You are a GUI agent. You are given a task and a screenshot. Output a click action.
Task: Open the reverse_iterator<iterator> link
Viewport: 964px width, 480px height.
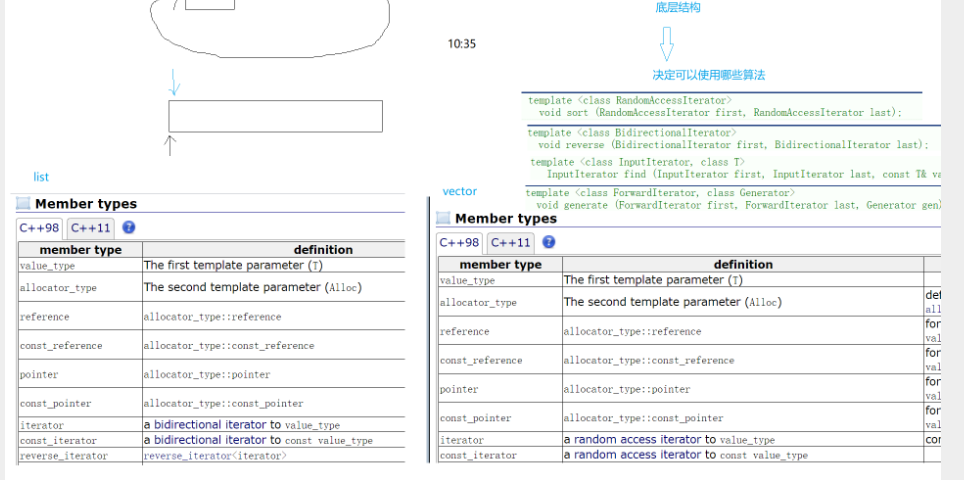[215, 456]
